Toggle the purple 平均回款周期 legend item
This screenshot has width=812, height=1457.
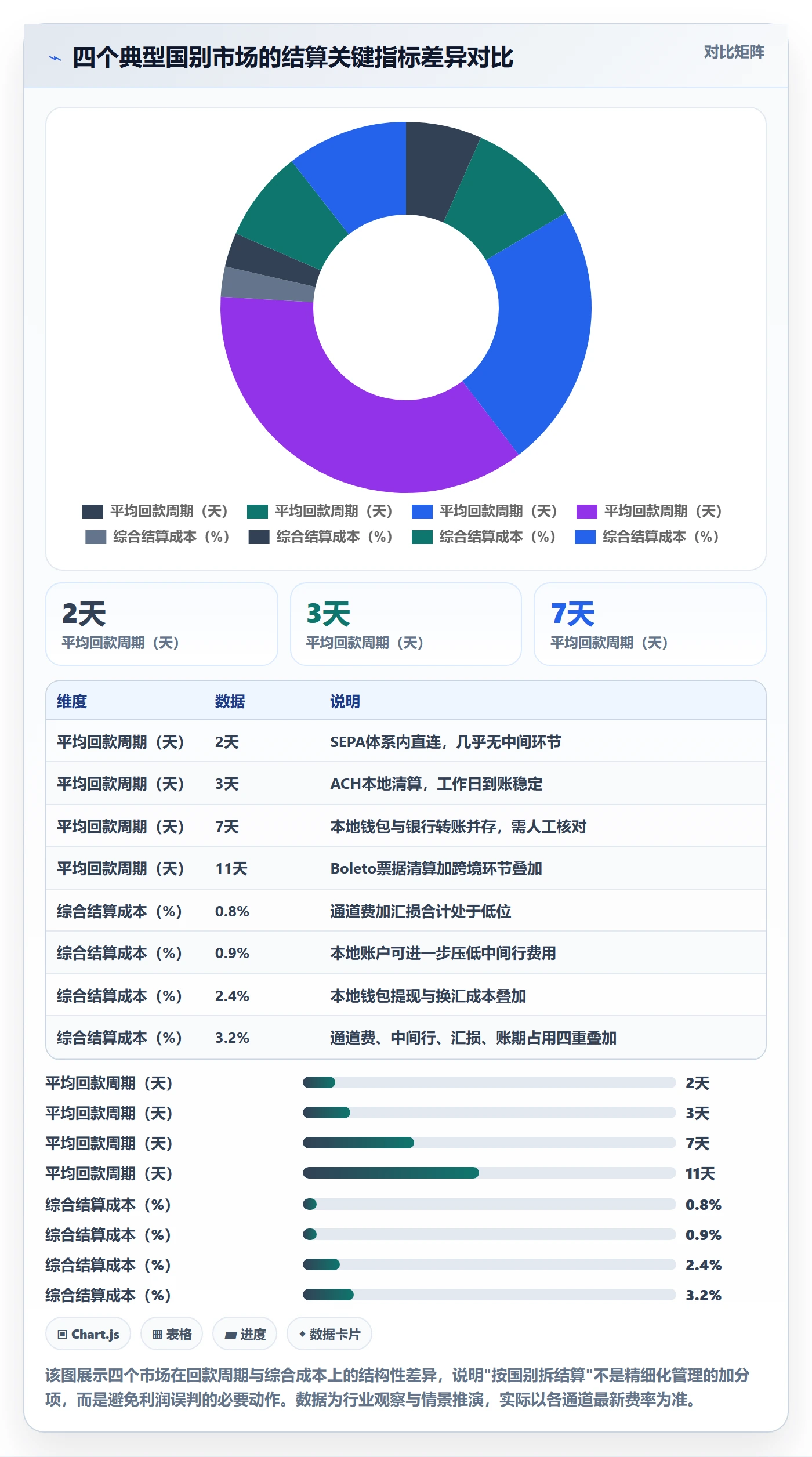[649, 511]
